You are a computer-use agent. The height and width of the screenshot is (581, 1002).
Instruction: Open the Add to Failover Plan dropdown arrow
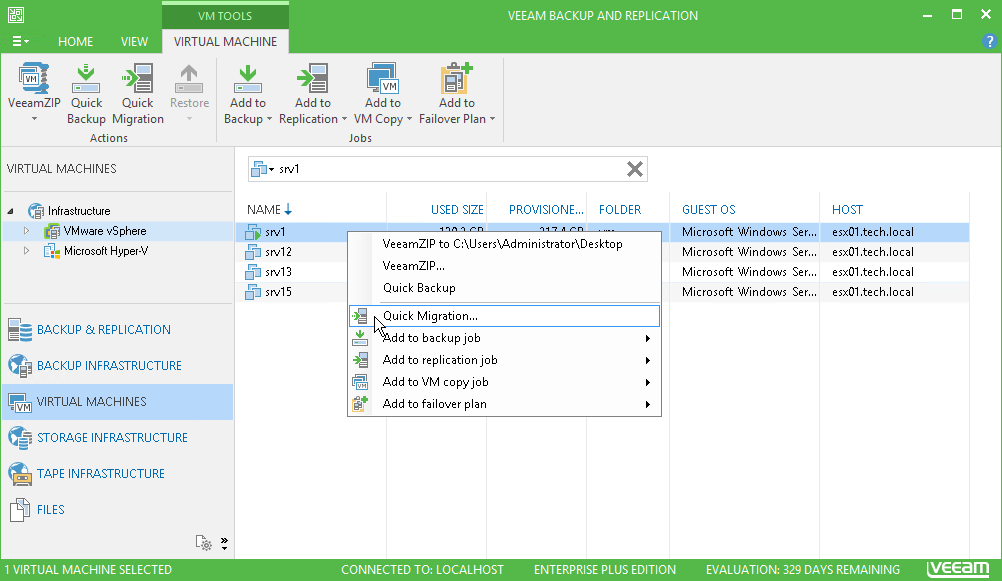[492, 120]
